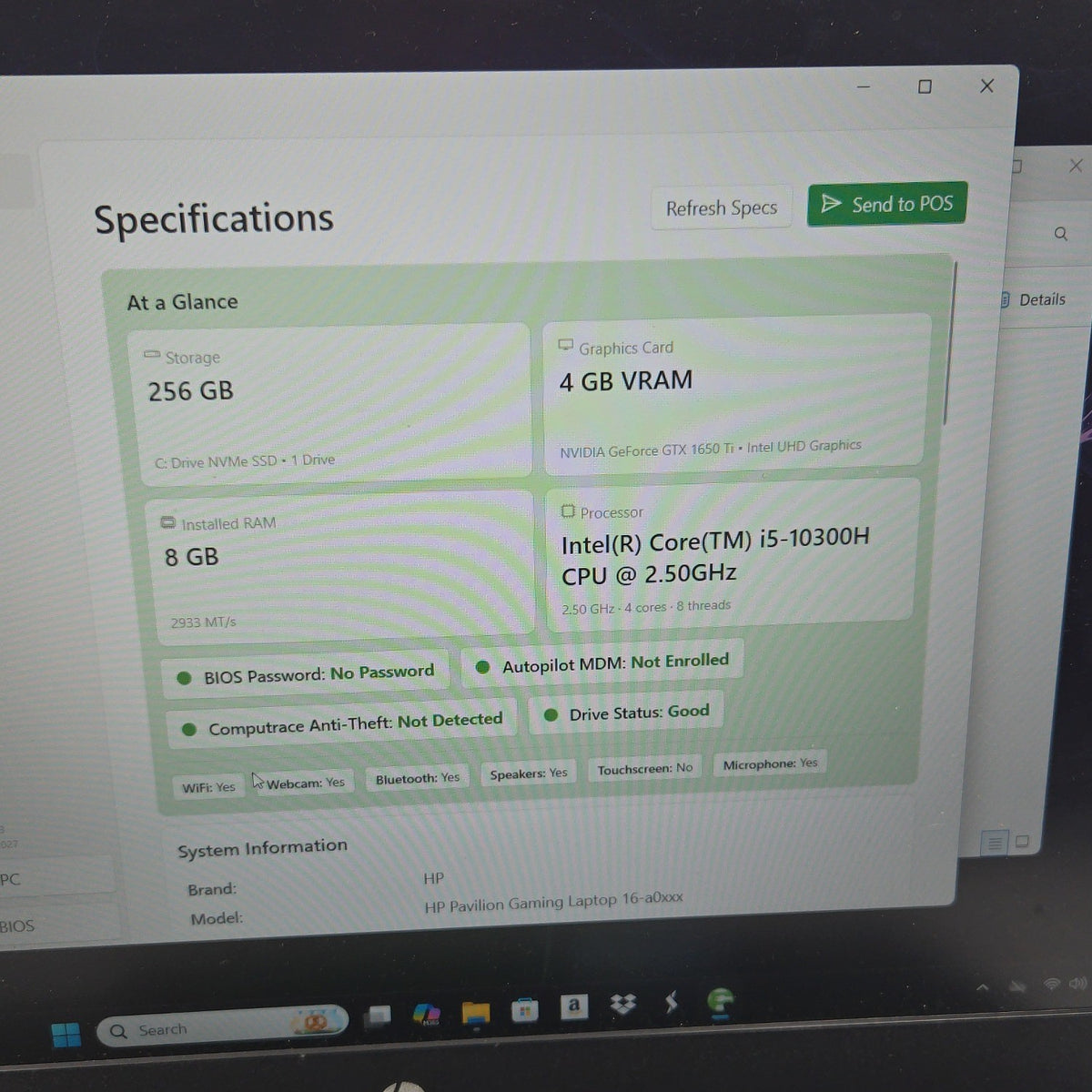Click the Wi-Fi icon in the system tray
This screenshot has height=1092, width=1092.
1052,984
